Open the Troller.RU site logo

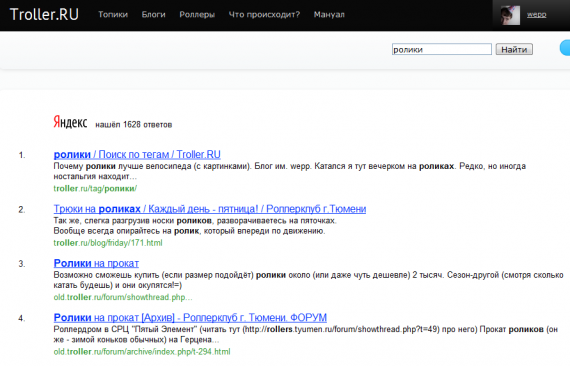click(x=44, y=15)
